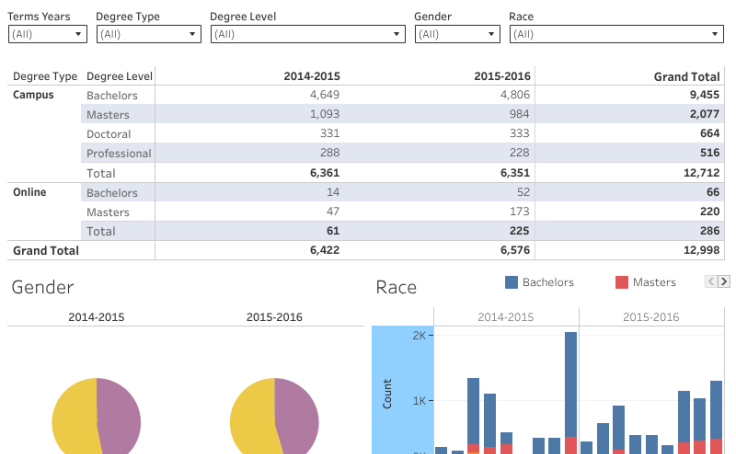Select the Online degree type row header

[x=30, y=192]
